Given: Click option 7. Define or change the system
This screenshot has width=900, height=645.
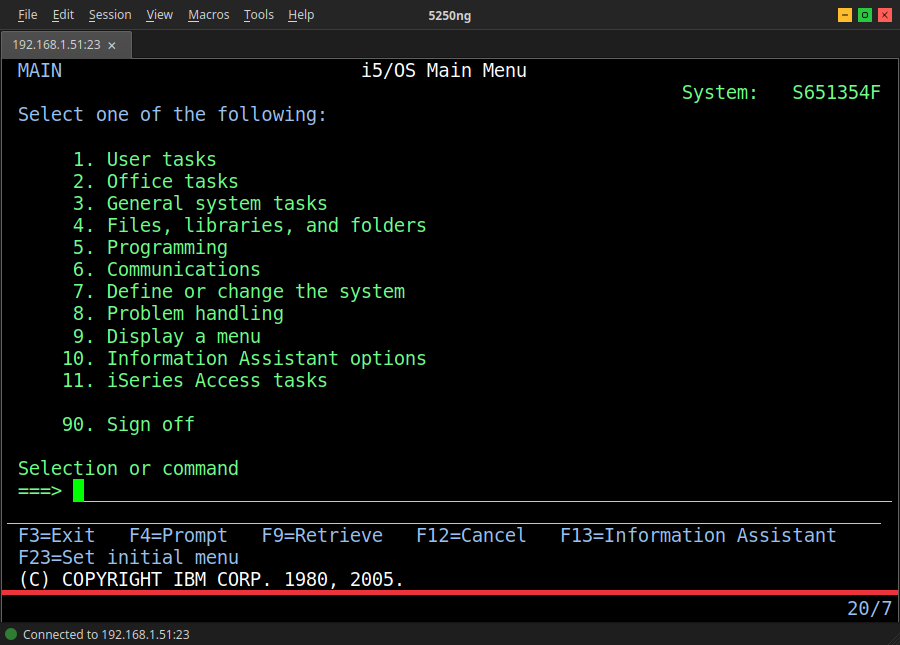Looking at the screenshot, I should (239, 292).
